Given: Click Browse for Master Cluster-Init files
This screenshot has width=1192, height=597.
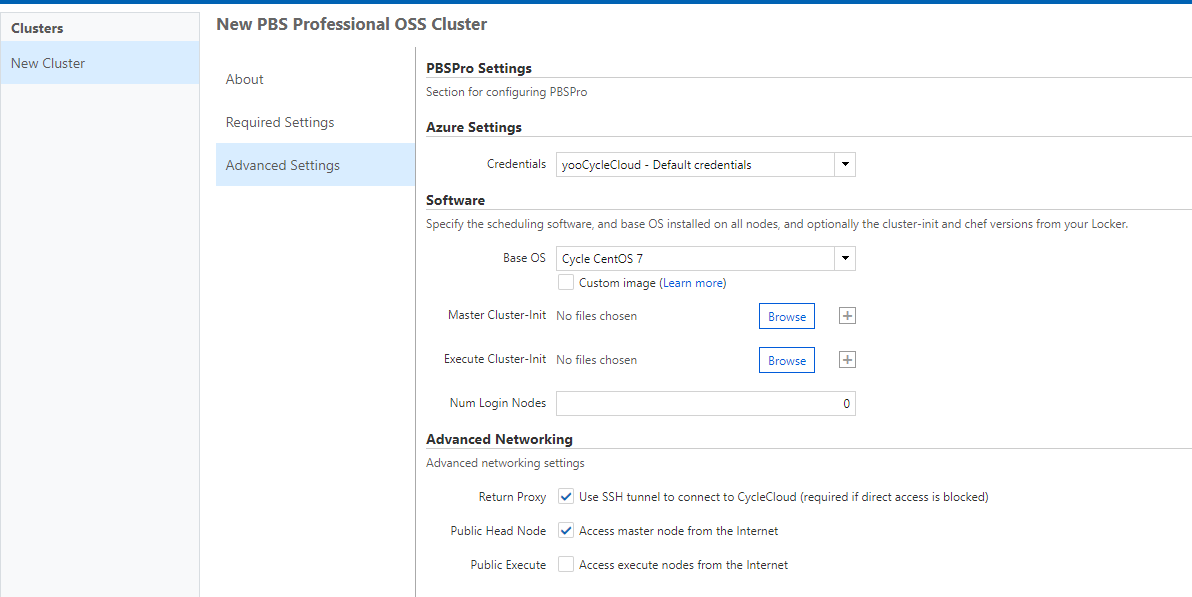Looking at the screenshot, I should click(786, 315).
